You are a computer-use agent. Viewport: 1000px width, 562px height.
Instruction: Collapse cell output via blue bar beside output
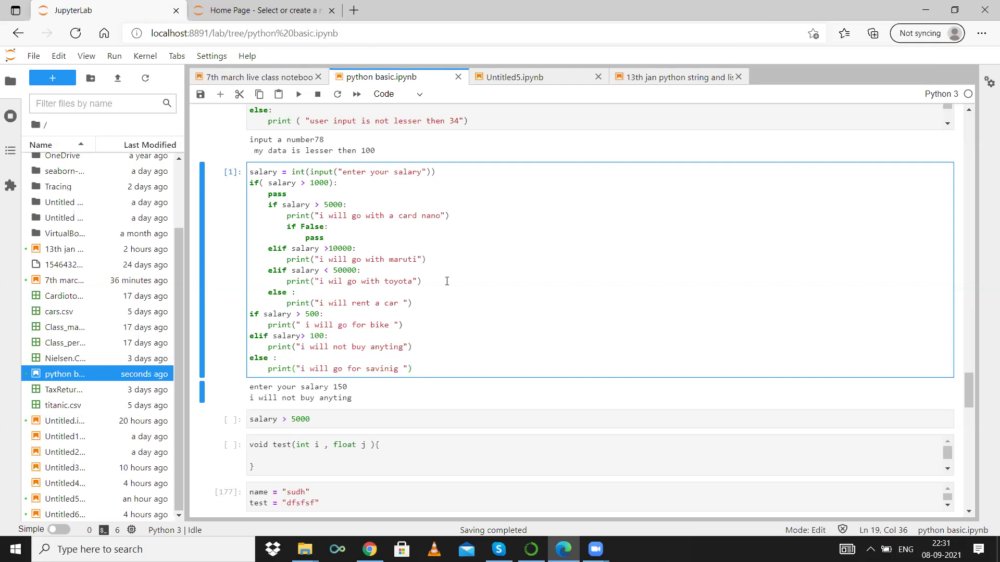click(x=202, y=392)
